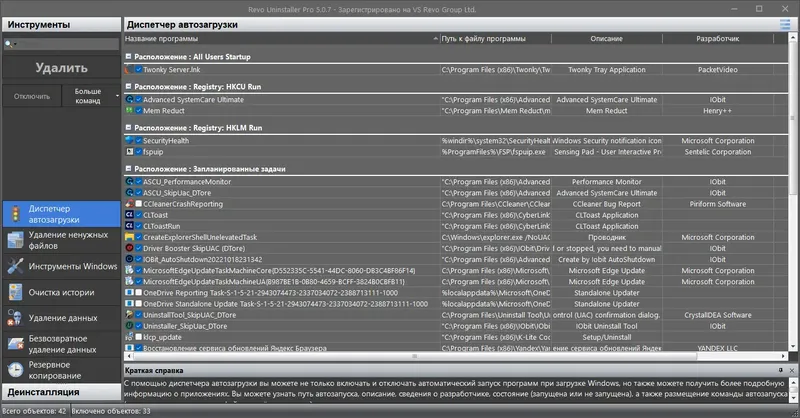Screen dimensions: 800x418
Task: Uncheck the fspuip checkbox
Action: pyautogui.click(x=138, y=152)
